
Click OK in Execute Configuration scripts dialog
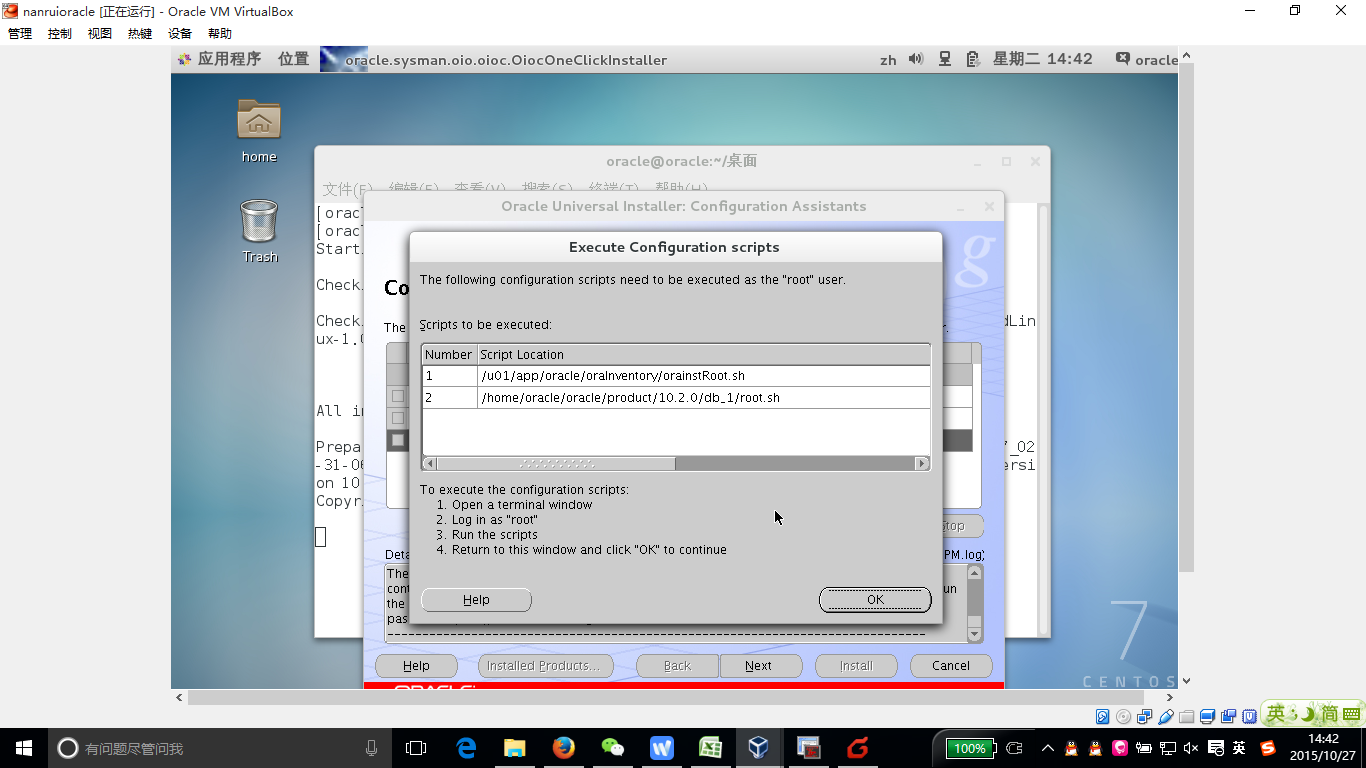pyautogui.click(x=875, y=600)
